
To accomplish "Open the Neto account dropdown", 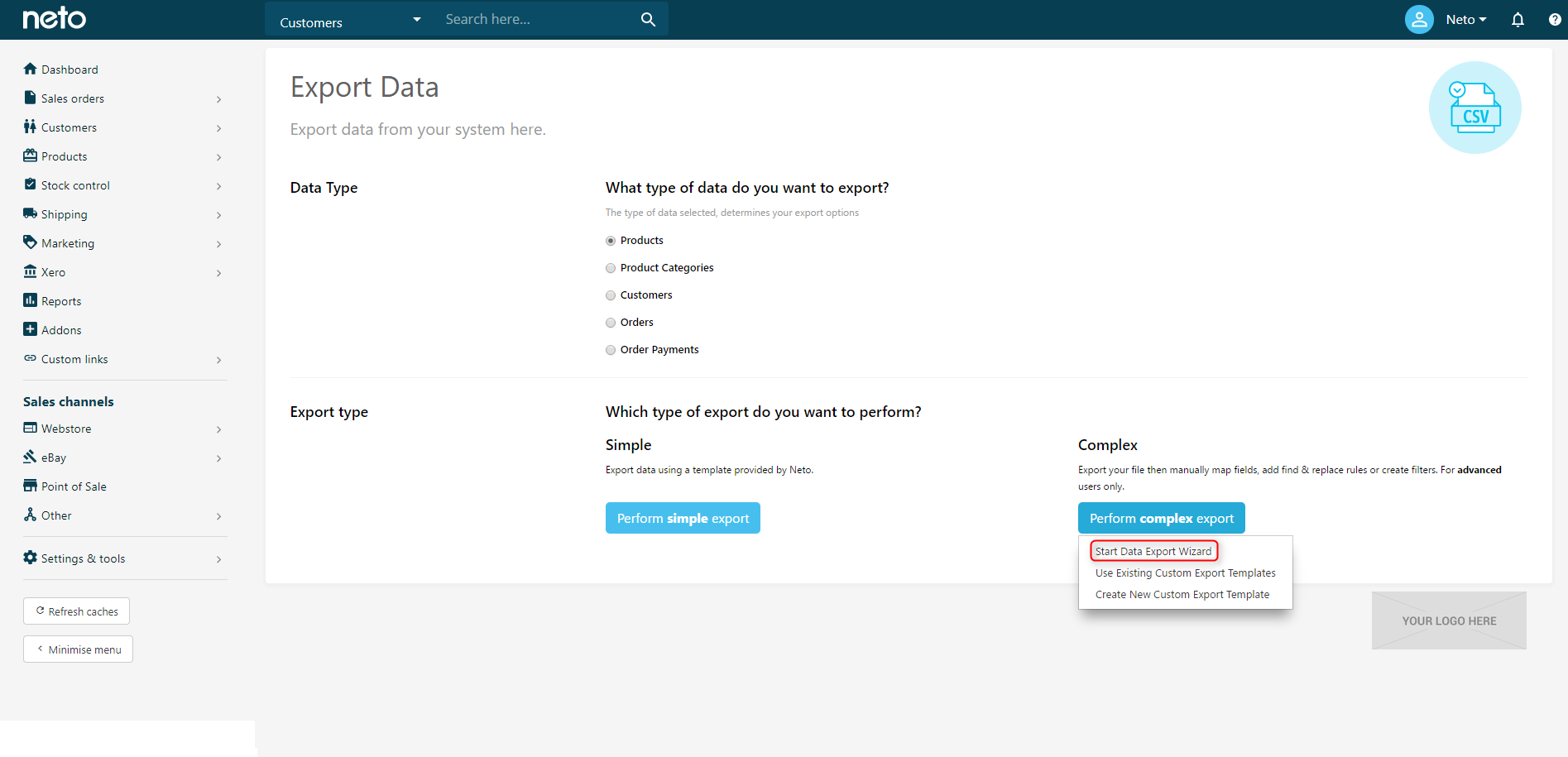I will point(1465,19).
